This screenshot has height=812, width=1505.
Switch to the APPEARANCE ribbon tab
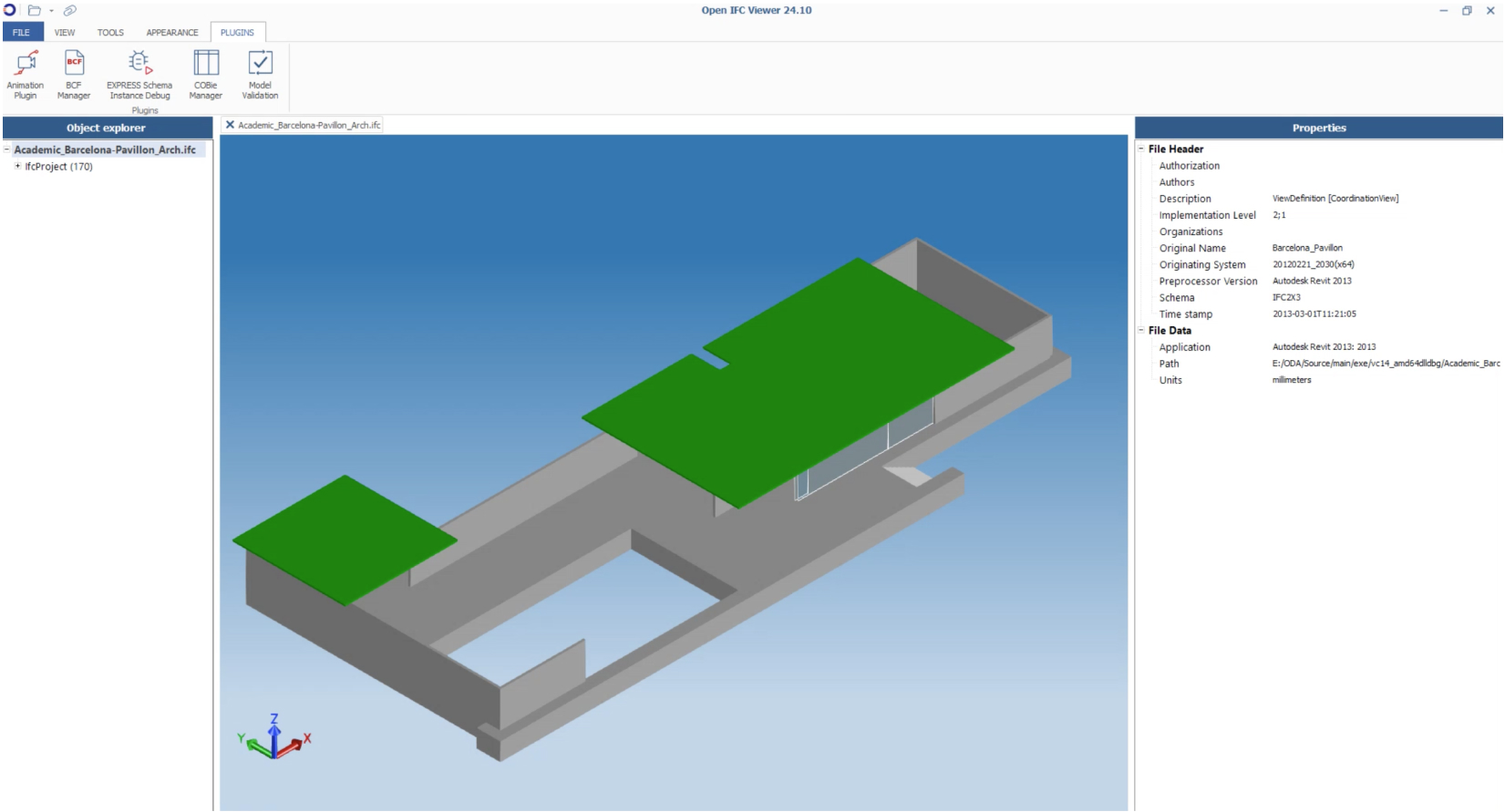[x=172, y=33]
